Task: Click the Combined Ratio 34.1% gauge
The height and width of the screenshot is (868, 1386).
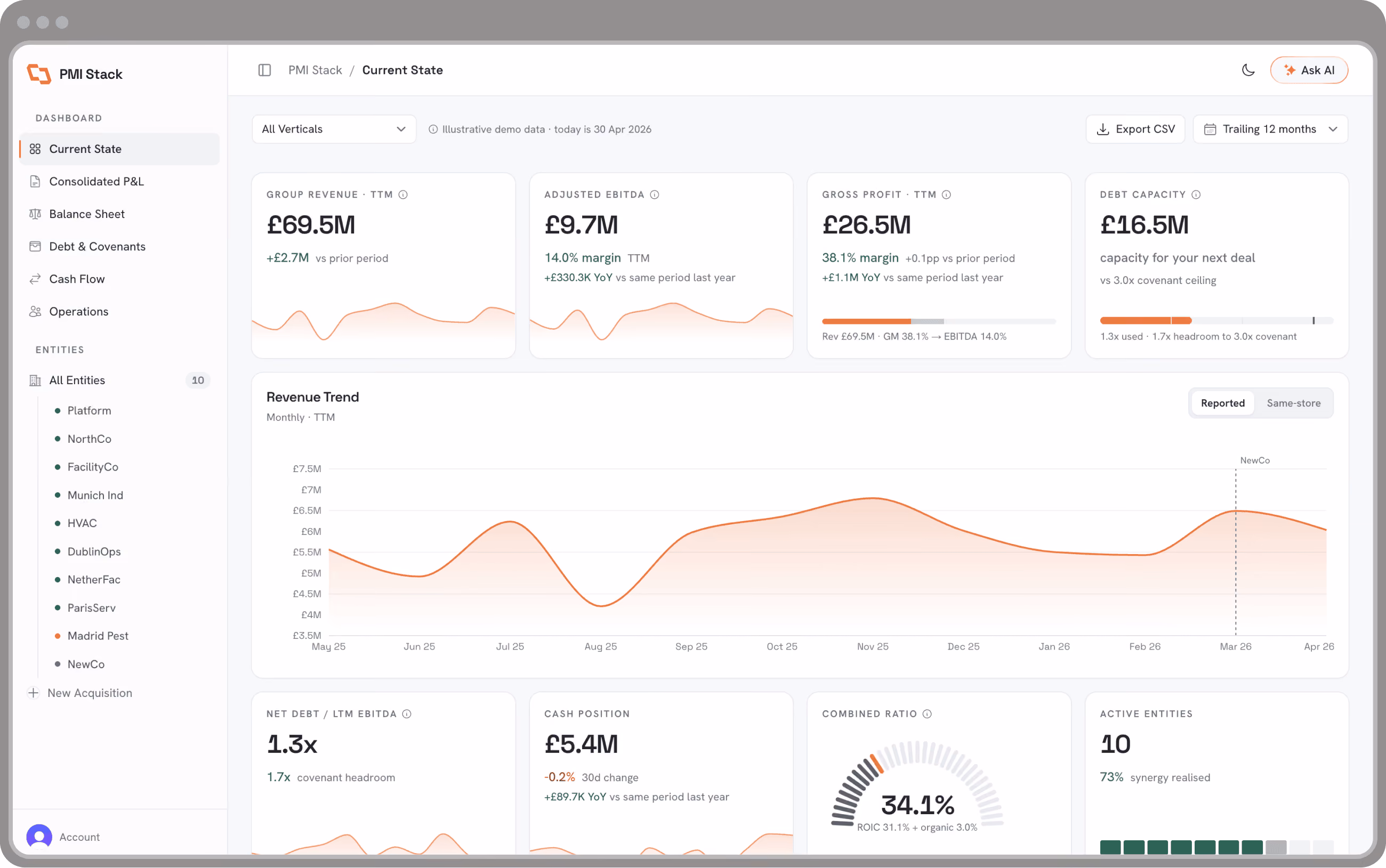Action: [x=917, y=785]
